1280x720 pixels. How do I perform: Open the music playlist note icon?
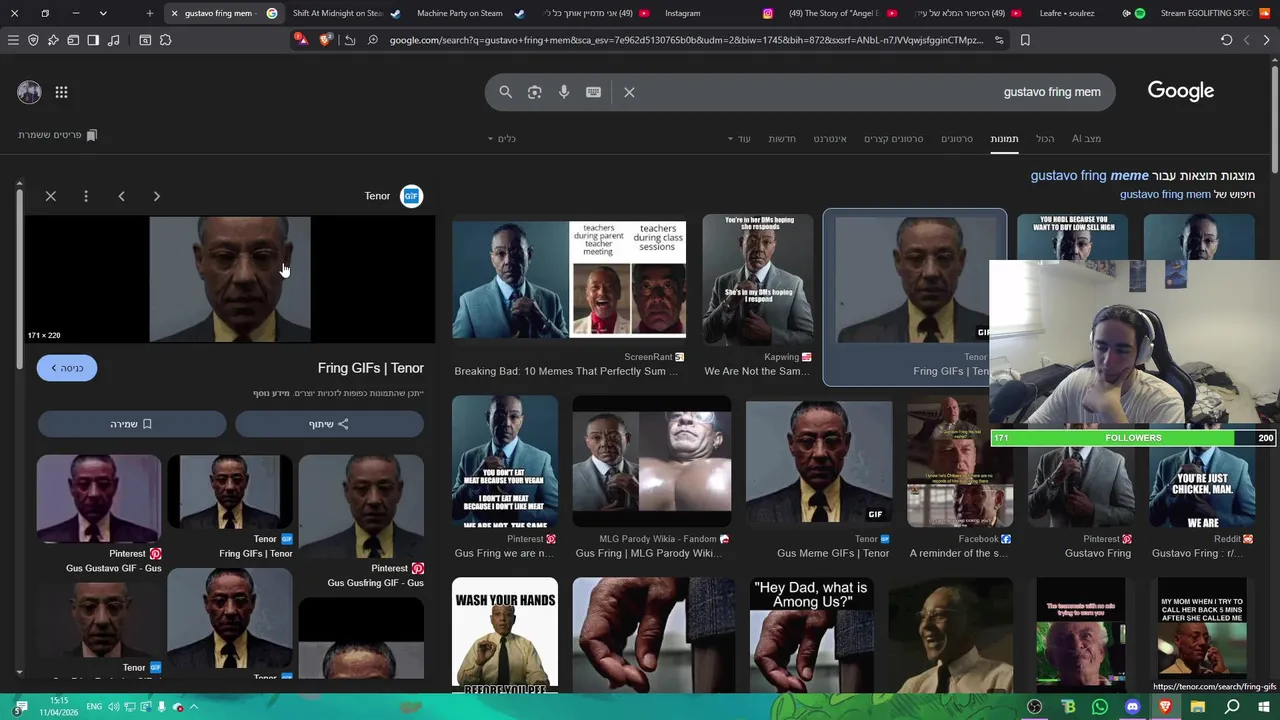pos(113,40)
